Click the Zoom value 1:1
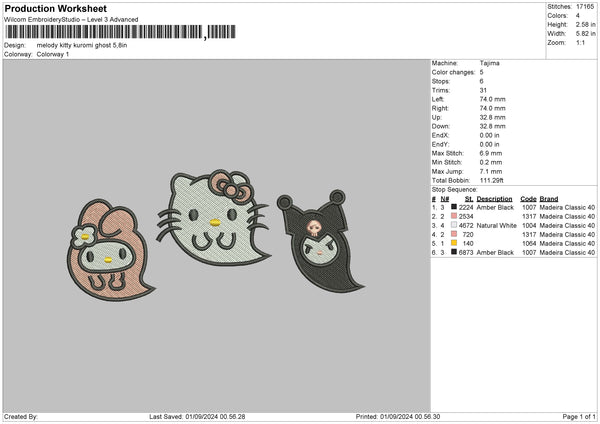The height and width of the screenshot is (424, 600). pyautogui.click(x=580, y=43)
